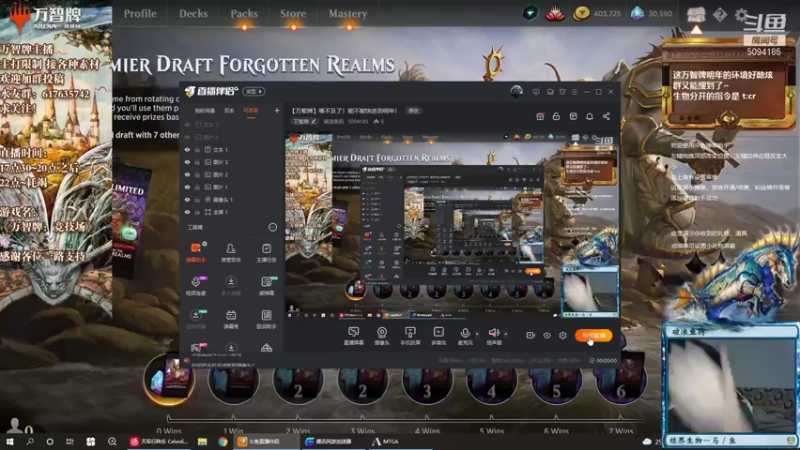The image size is (800, 450).
Task: Open File Explorer from the taskbar
Action: click(x=203, y=441)
